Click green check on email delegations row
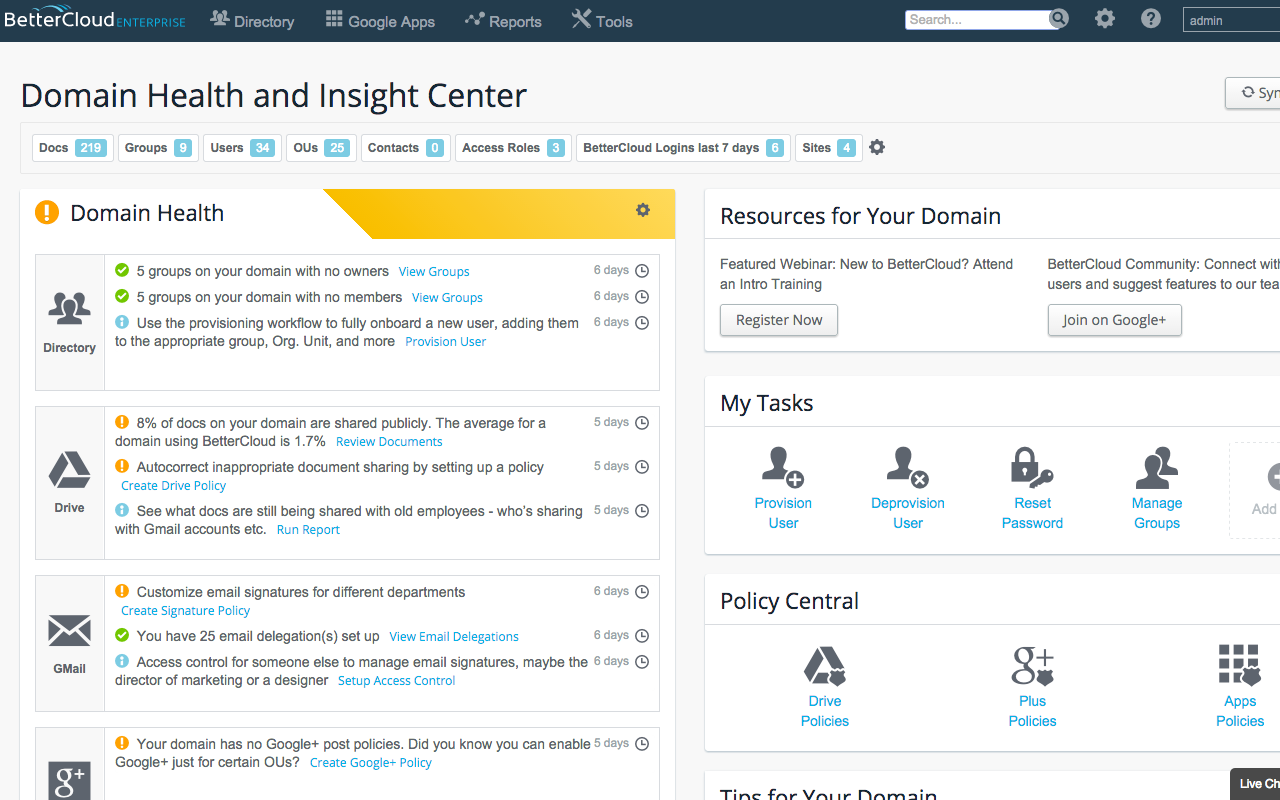Image resolution: width=1280 pixels, height=800 pixels. [122, 635]
